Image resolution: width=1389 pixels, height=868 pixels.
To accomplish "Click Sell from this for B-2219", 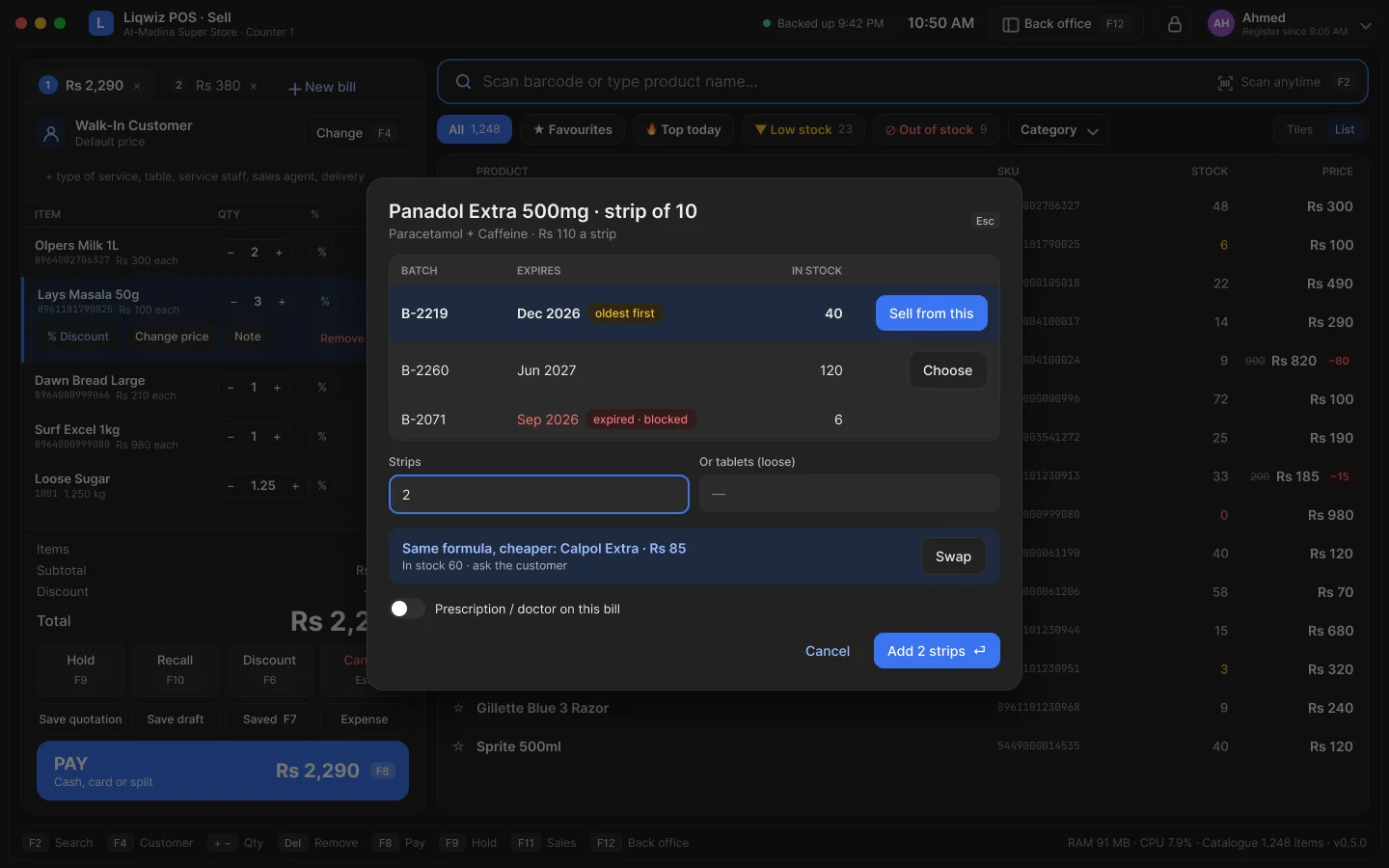I will pos(931,313).
